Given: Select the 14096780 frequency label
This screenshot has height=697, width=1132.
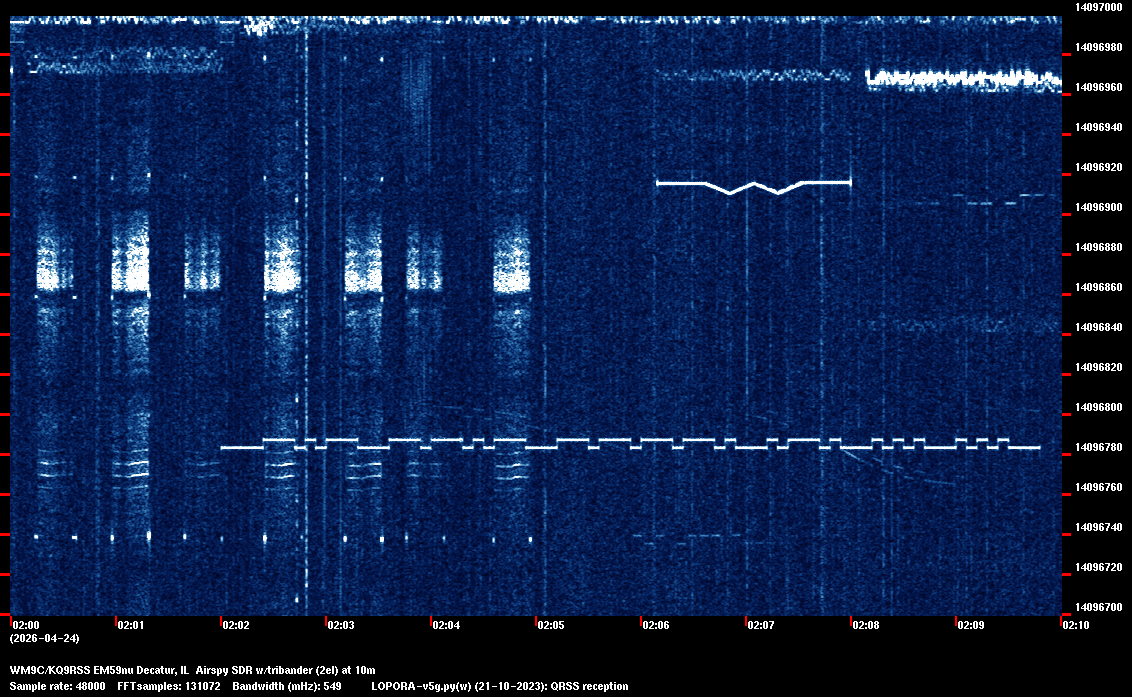Looking at the screenshot, I should pyautogui.click(x=1098, y=447).
